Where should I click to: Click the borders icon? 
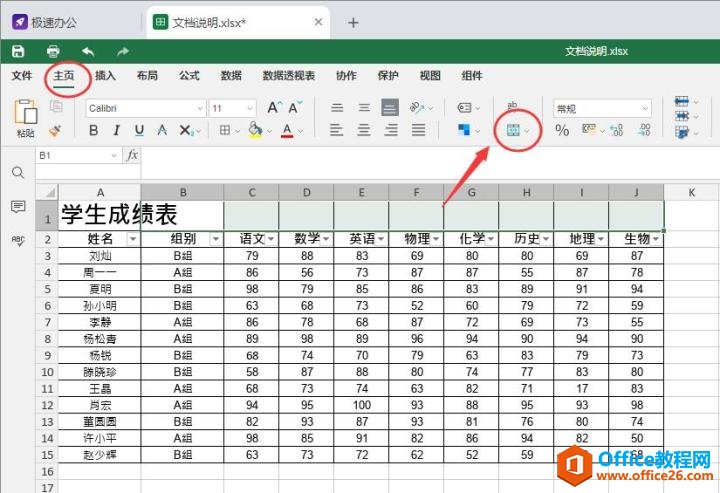225,130
